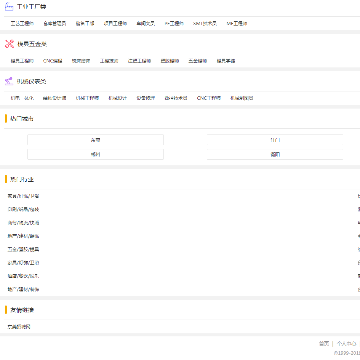Go to the home page link in the footer
The width and height of the screenshot is (360, 360).
324,343
